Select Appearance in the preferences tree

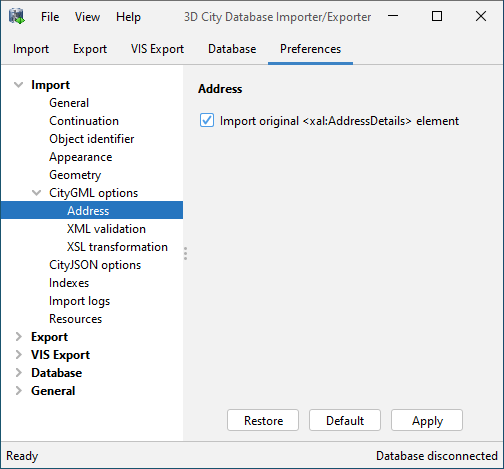(81, 157)
